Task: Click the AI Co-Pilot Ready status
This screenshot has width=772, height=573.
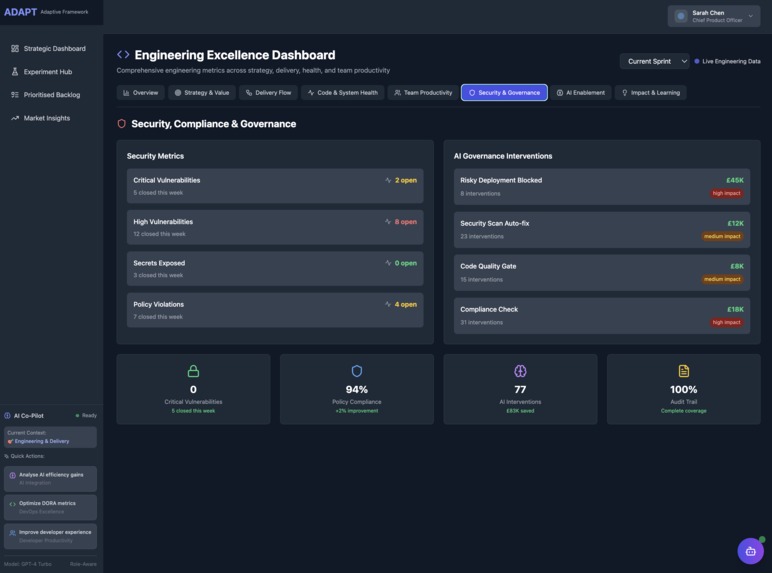Action: pos(86,415)
